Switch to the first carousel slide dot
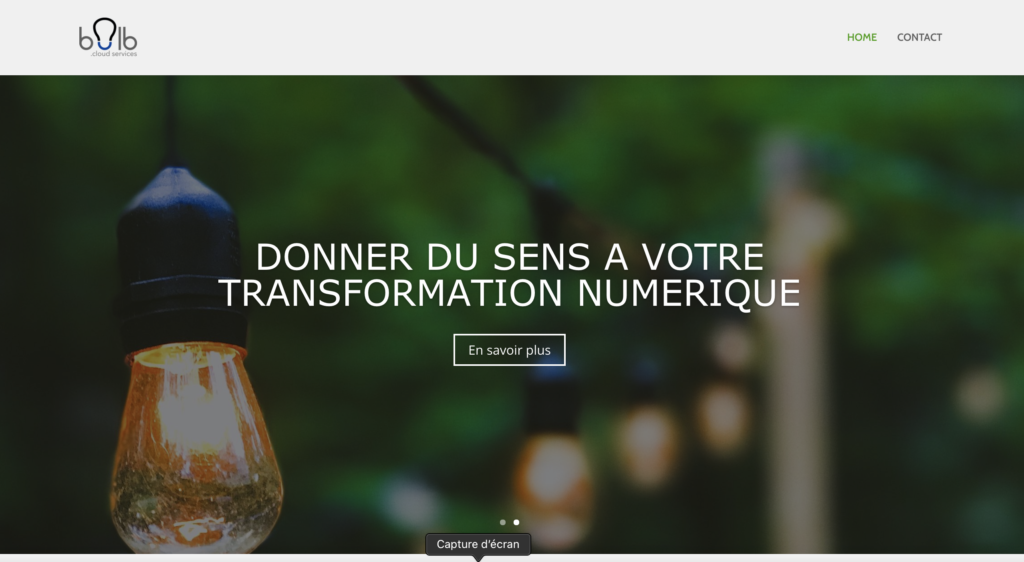Screen dimensions: 1024x562 [502, 522]
